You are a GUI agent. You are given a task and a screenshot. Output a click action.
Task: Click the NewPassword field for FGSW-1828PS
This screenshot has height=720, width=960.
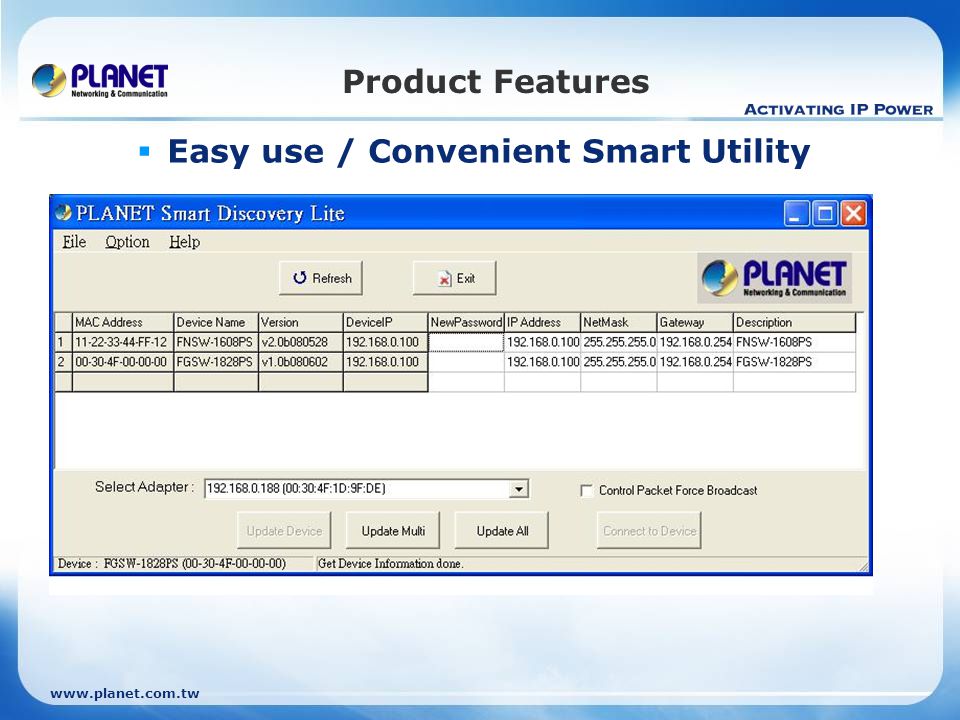pyautogui.click(x=466, y=362)
